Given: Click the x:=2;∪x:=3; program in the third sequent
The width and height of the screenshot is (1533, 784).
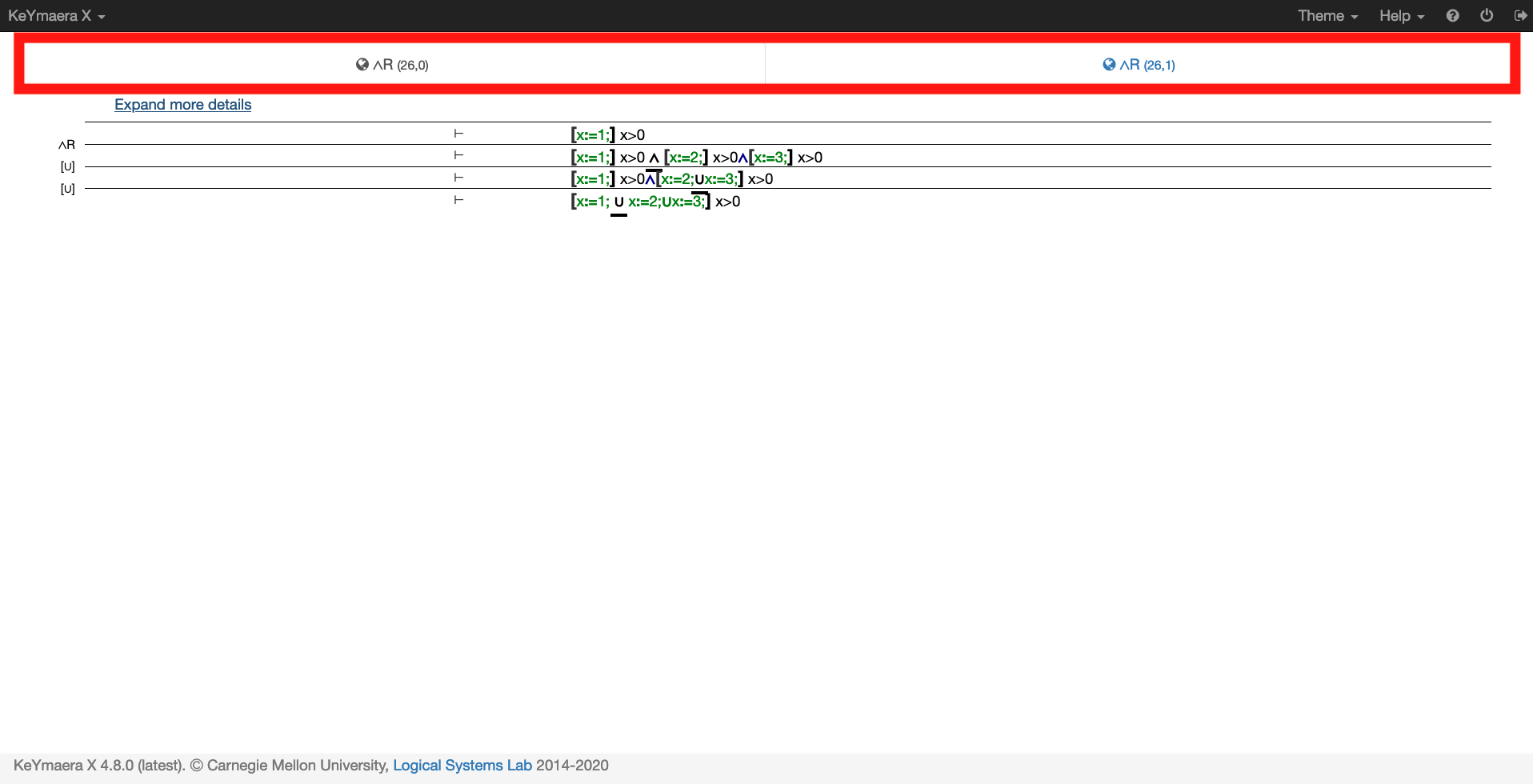Looking at the screenshot, I should coord(698,178).
